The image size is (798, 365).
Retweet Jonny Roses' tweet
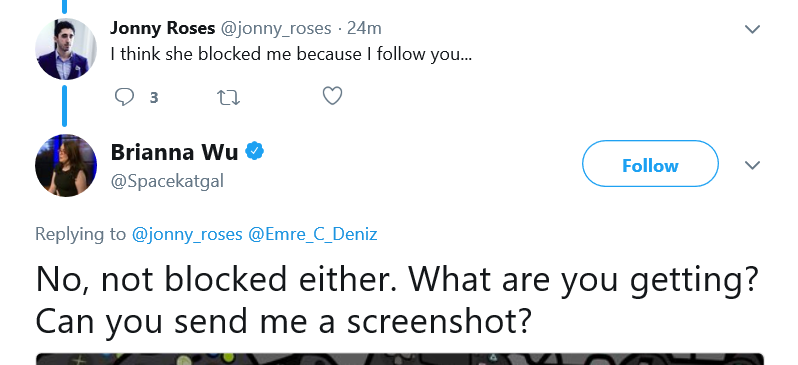point(229,97)
